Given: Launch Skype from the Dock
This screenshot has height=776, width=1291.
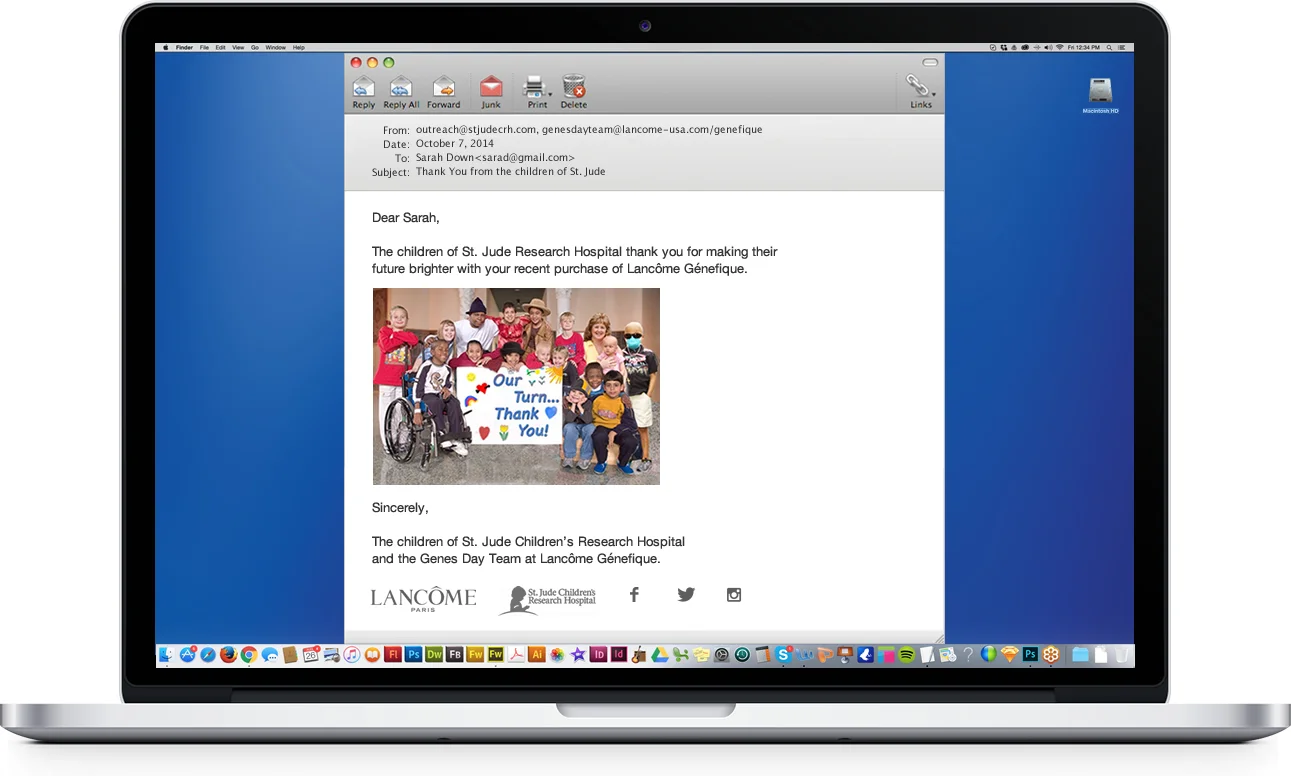Looking at the screenshot, I should (x=783, y=654).
